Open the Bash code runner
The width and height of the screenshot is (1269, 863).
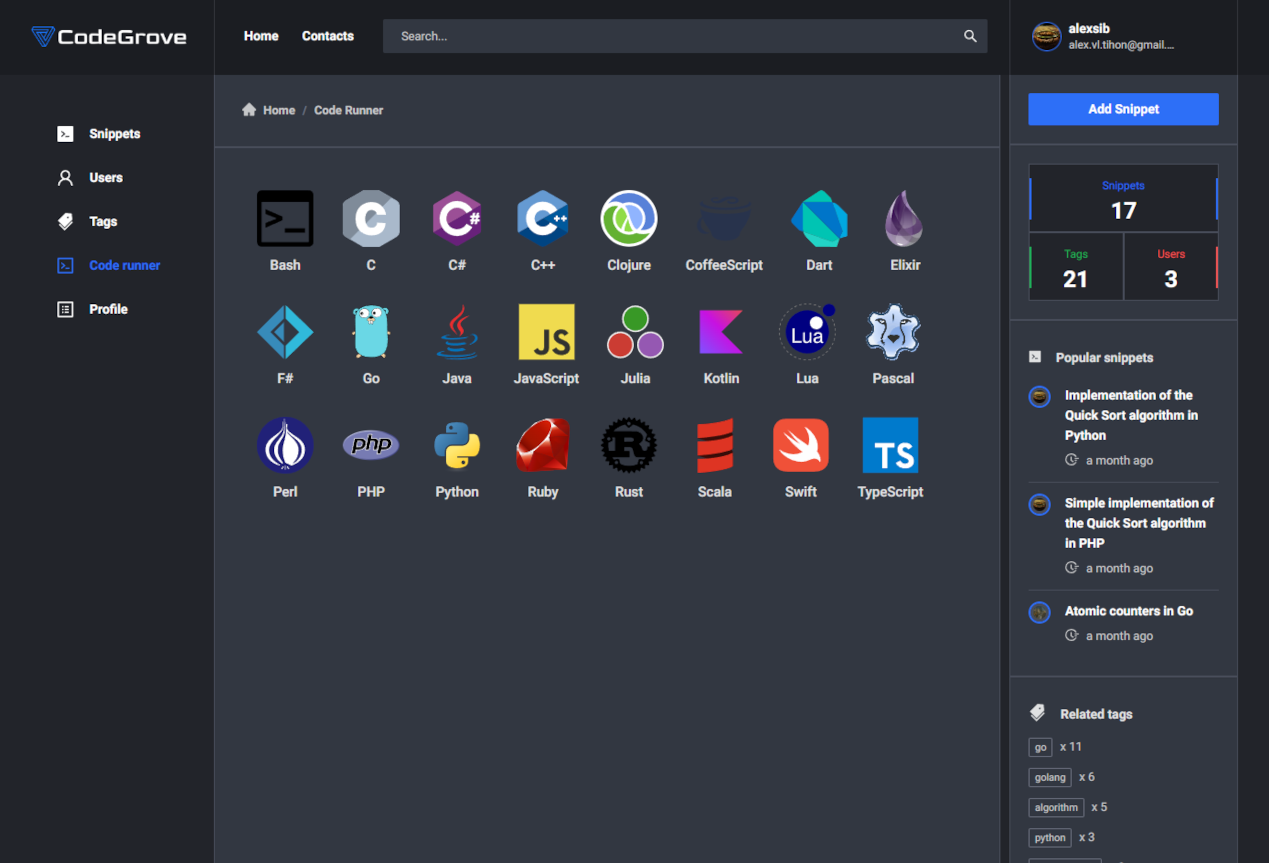pyautogui.click(x=285, y=218)
